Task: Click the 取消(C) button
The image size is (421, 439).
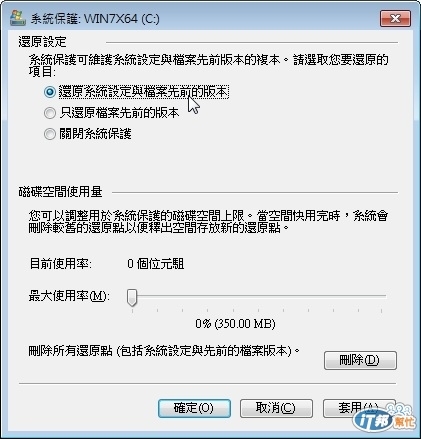Action: (276, 408)
